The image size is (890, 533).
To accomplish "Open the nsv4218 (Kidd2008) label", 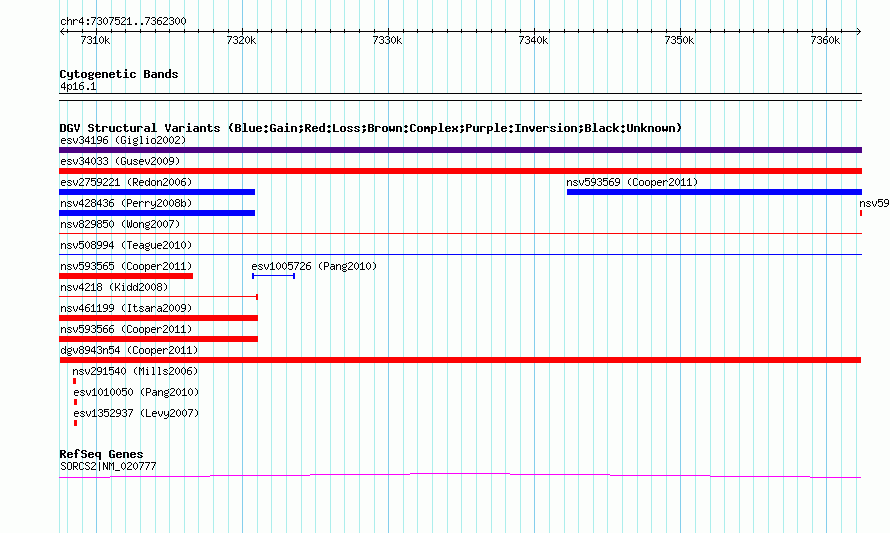I will pos(114,287).
